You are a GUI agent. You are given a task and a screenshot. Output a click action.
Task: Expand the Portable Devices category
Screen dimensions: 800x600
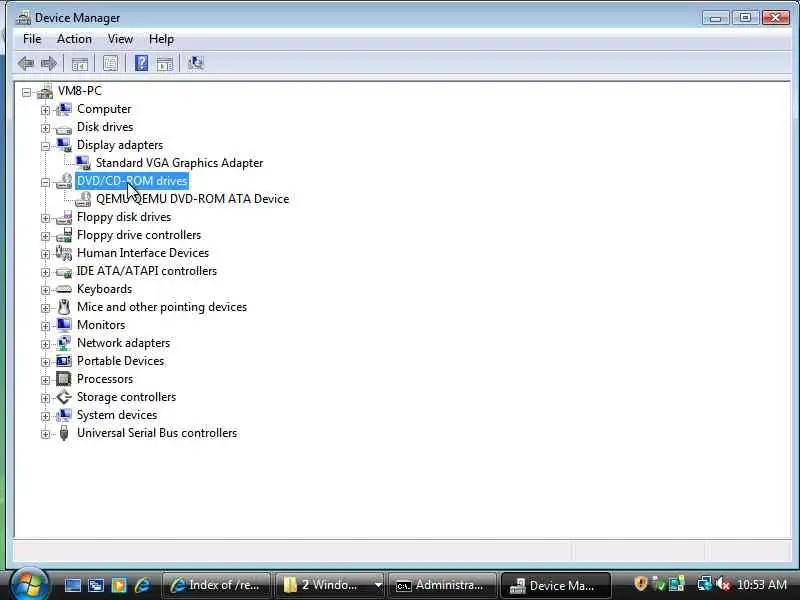tap(45, 362)
